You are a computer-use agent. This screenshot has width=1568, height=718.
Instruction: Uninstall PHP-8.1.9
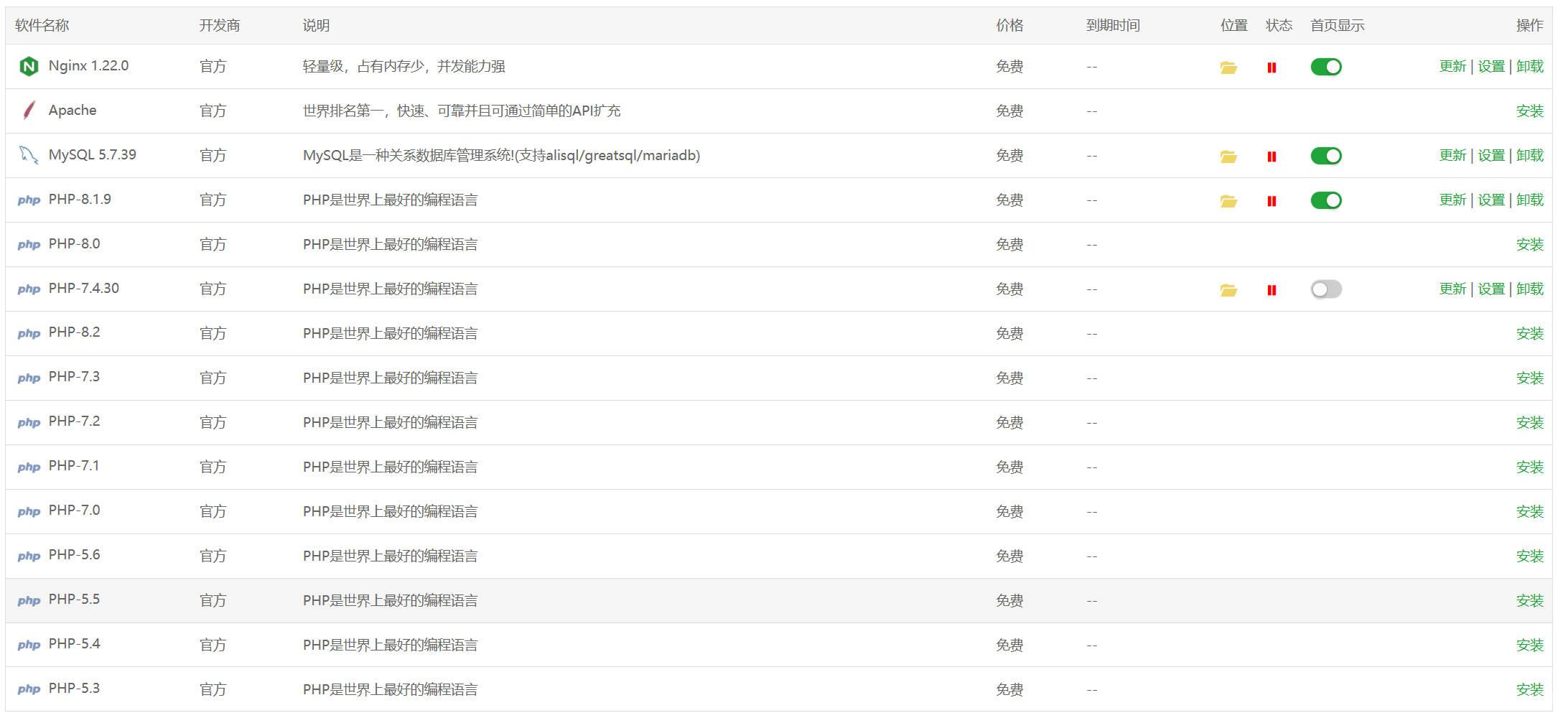tap(1530, 200)
